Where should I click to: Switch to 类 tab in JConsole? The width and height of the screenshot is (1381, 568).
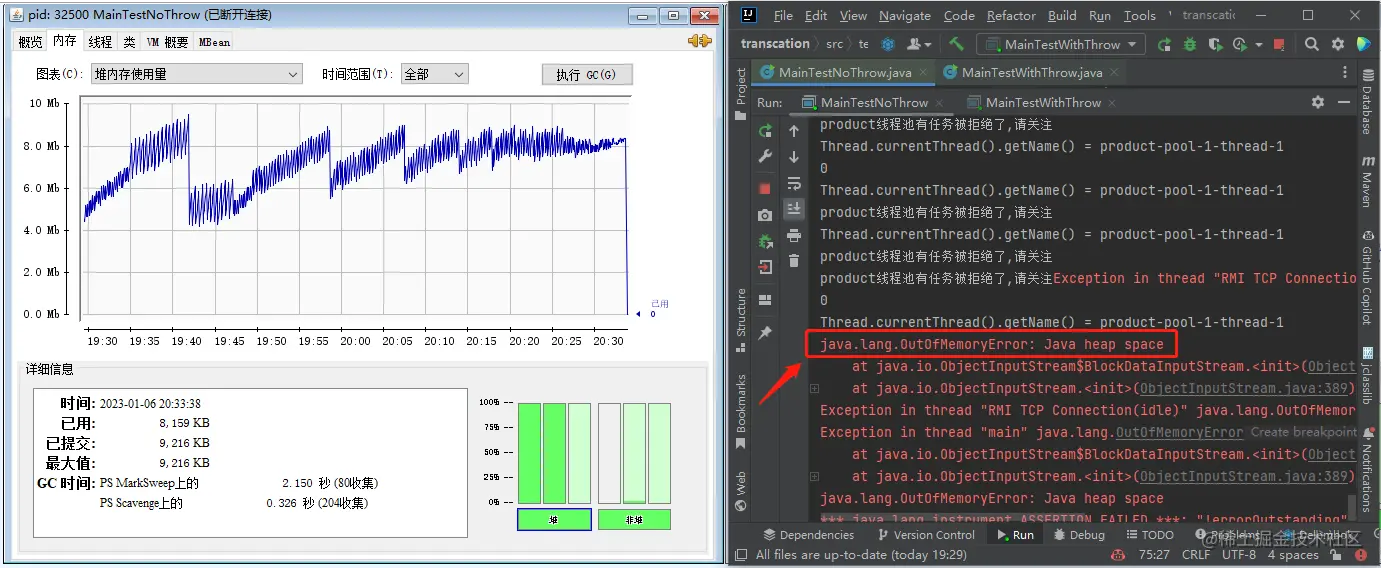point(129,42)
